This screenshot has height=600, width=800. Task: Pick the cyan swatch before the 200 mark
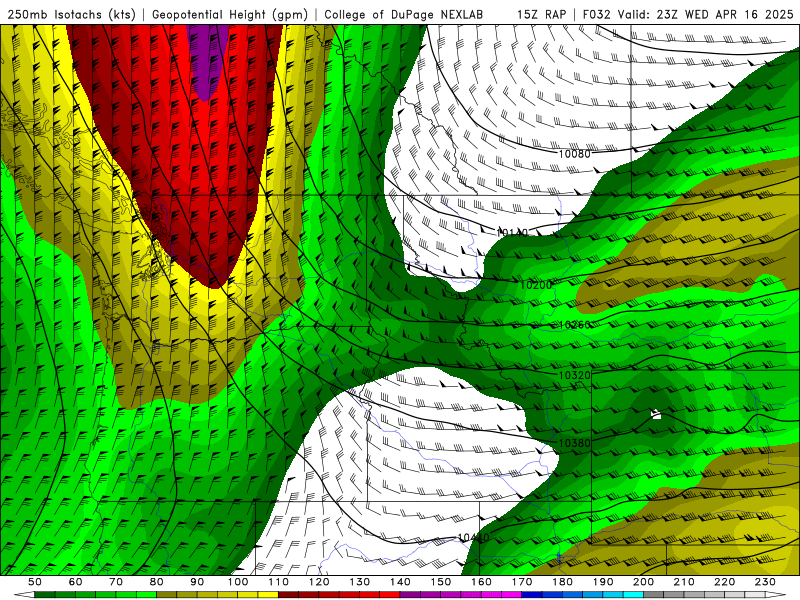point(633,595)
